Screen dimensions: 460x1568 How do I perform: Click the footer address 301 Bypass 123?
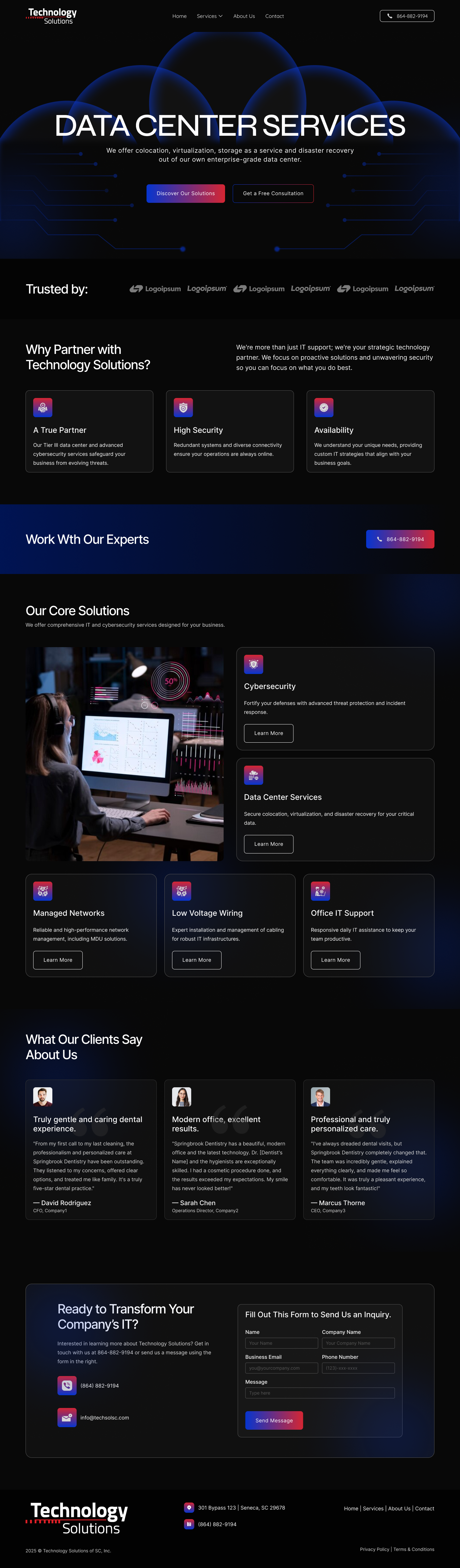tap(242, 1508)
